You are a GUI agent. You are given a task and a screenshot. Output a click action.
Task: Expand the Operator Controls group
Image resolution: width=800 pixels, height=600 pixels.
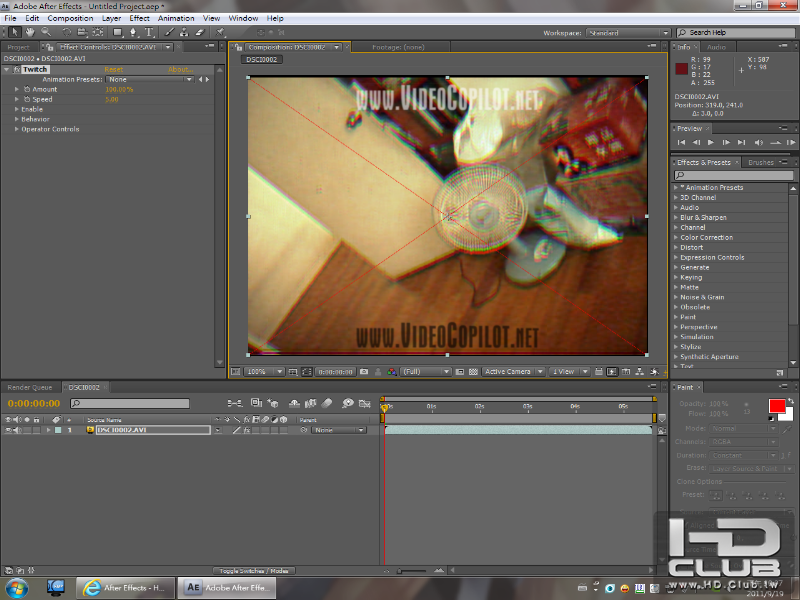(x=17, y=129)
